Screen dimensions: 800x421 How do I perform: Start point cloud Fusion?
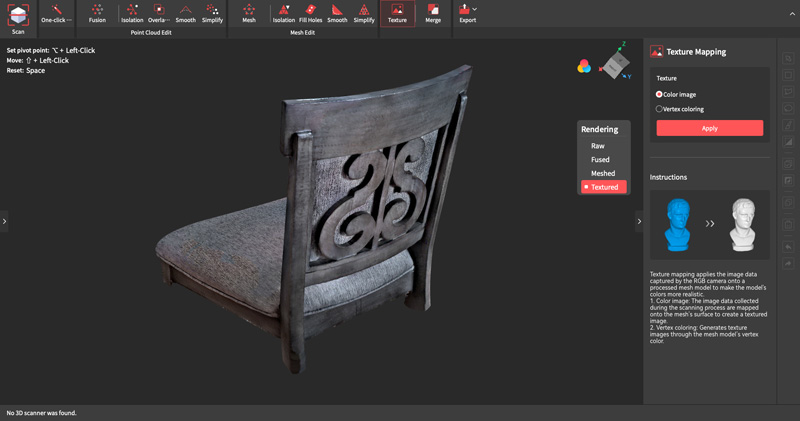97,14
